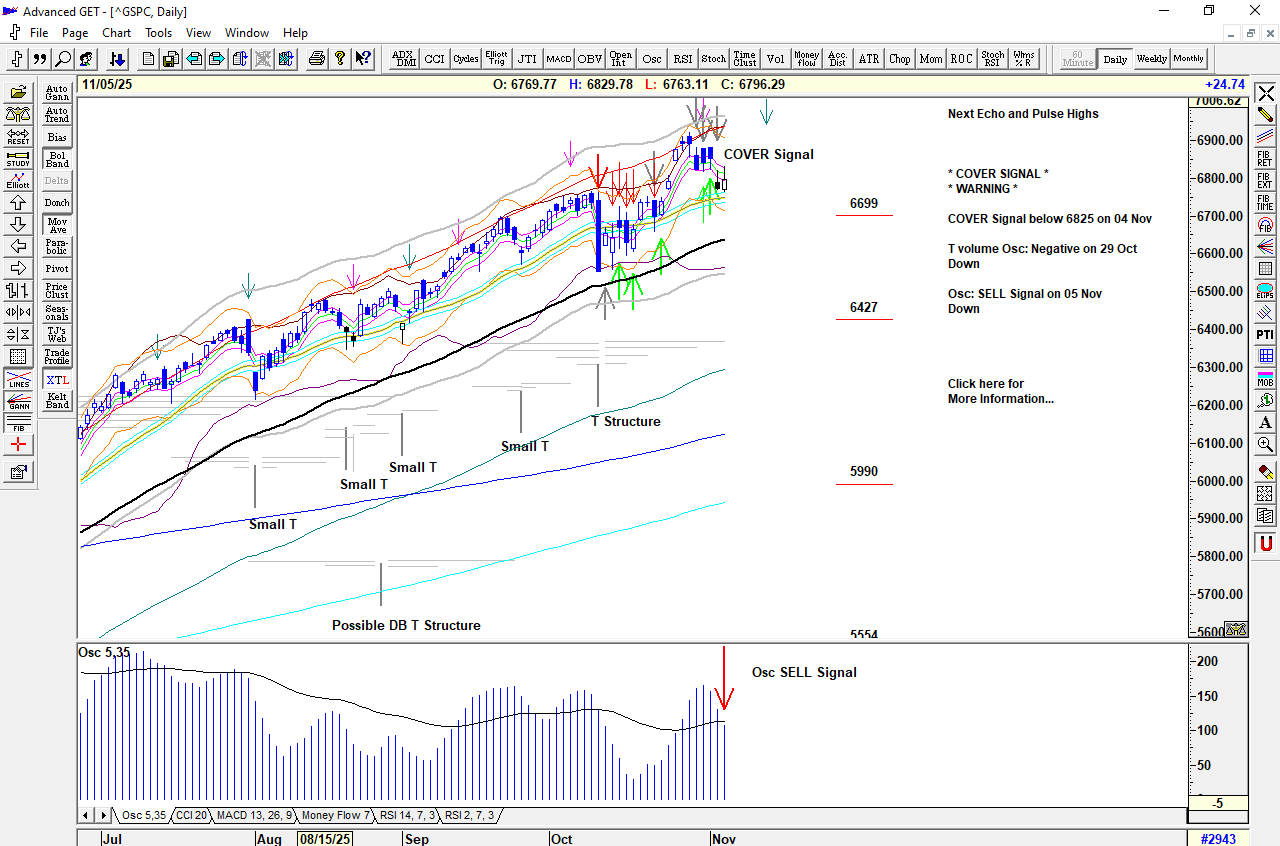Open the Tools menu
The image size is (1280, 846).
click(x=158, y=33)
